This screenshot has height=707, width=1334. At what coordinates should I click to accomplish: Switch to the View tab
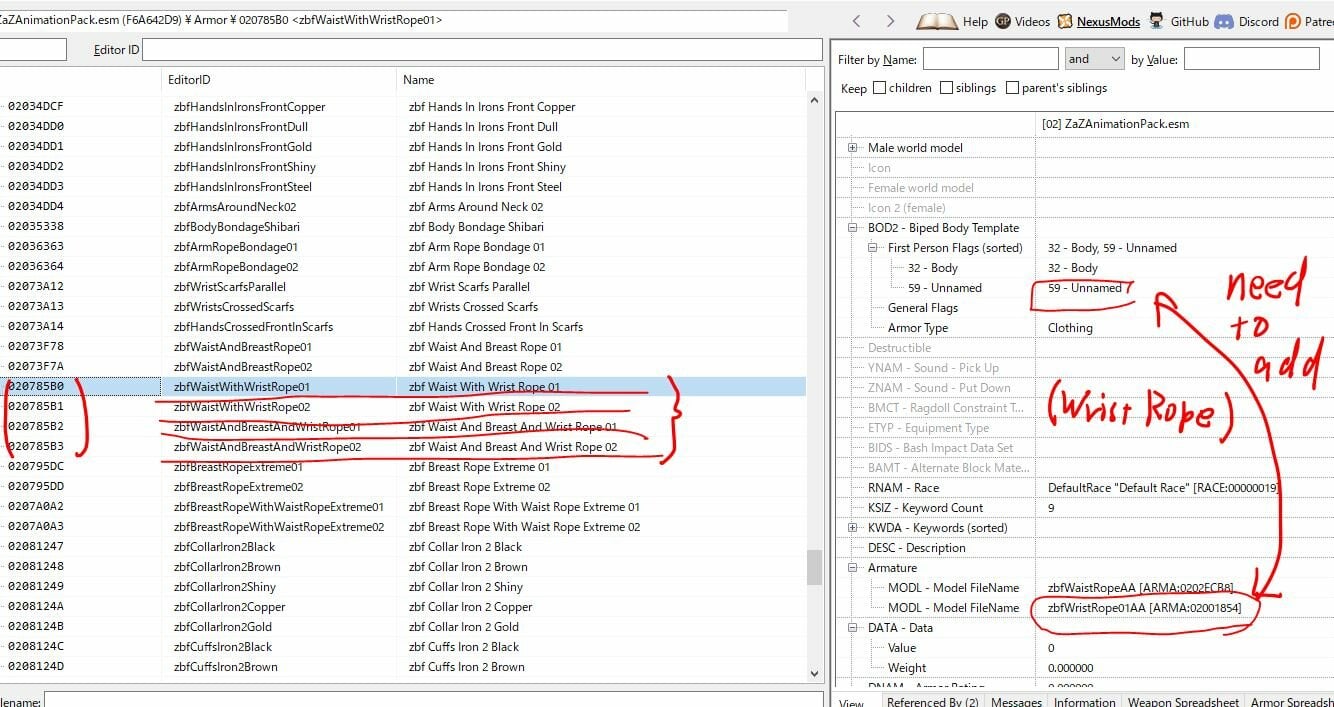(x=852, y=701)
